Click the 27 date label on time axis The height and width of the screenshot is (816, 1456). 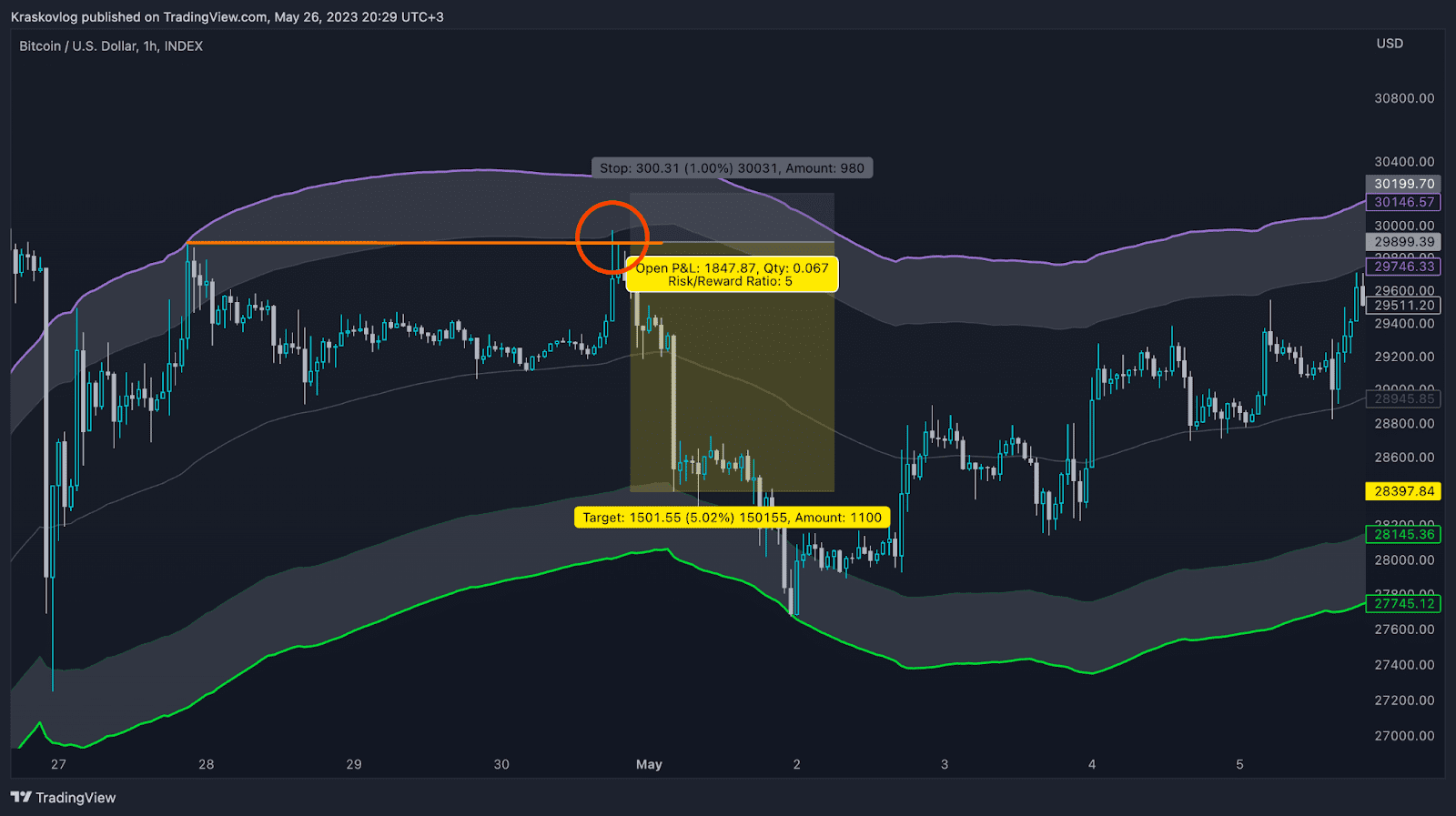click(59, 764)
